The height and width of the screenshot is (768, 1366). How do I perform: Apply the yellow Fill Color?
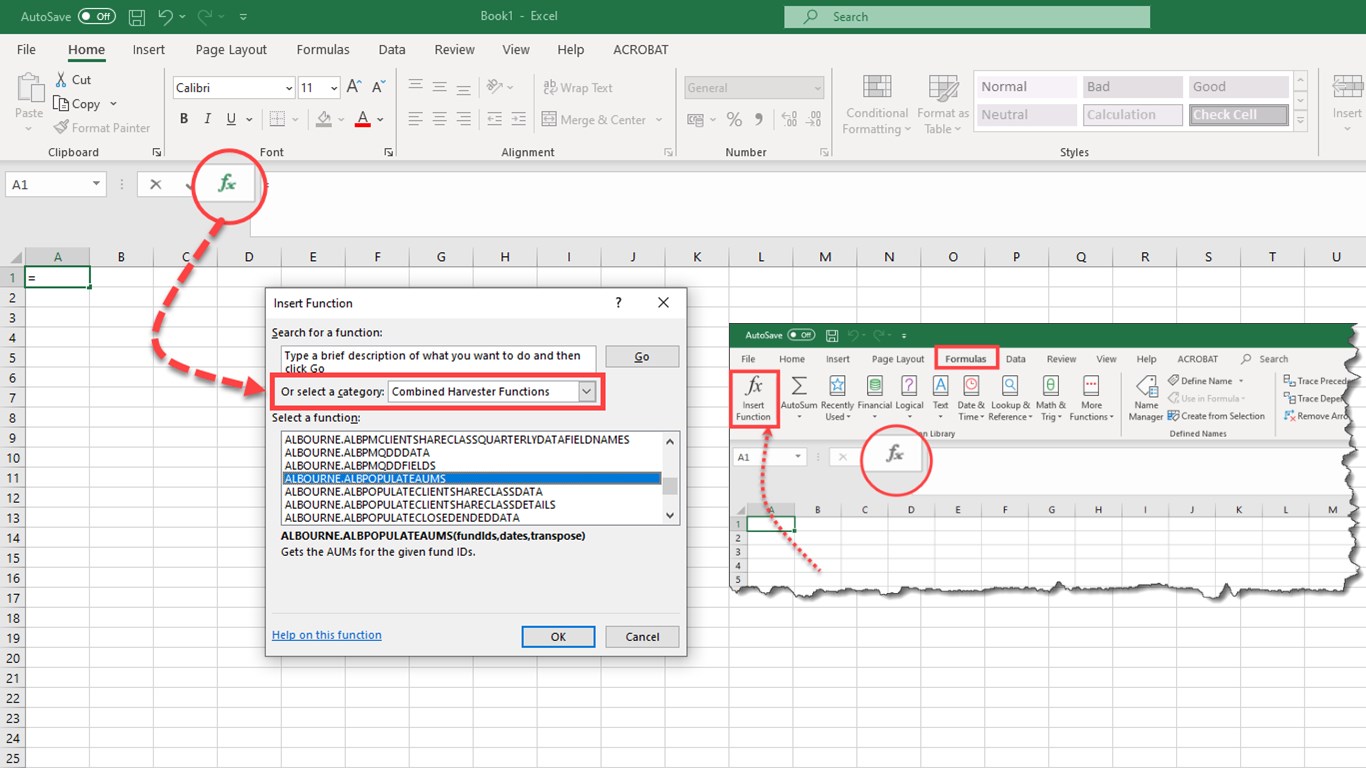point(323,119)
